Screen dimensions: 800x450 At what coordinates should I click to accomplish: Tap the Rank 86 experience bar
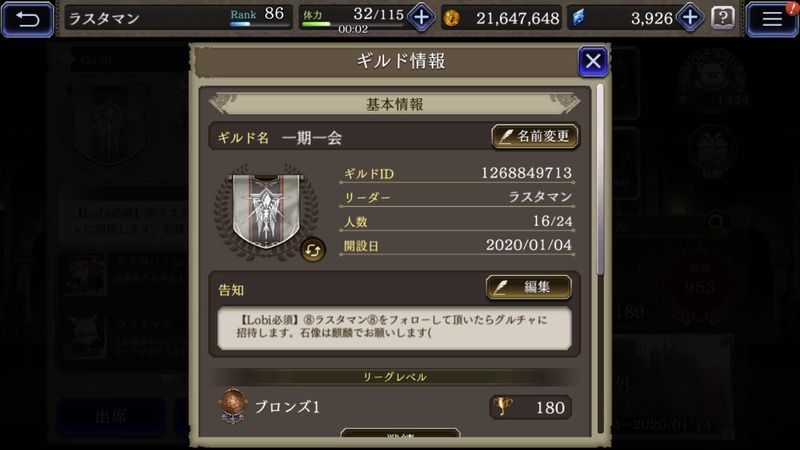pyautogui.click(x=259, y=23)
